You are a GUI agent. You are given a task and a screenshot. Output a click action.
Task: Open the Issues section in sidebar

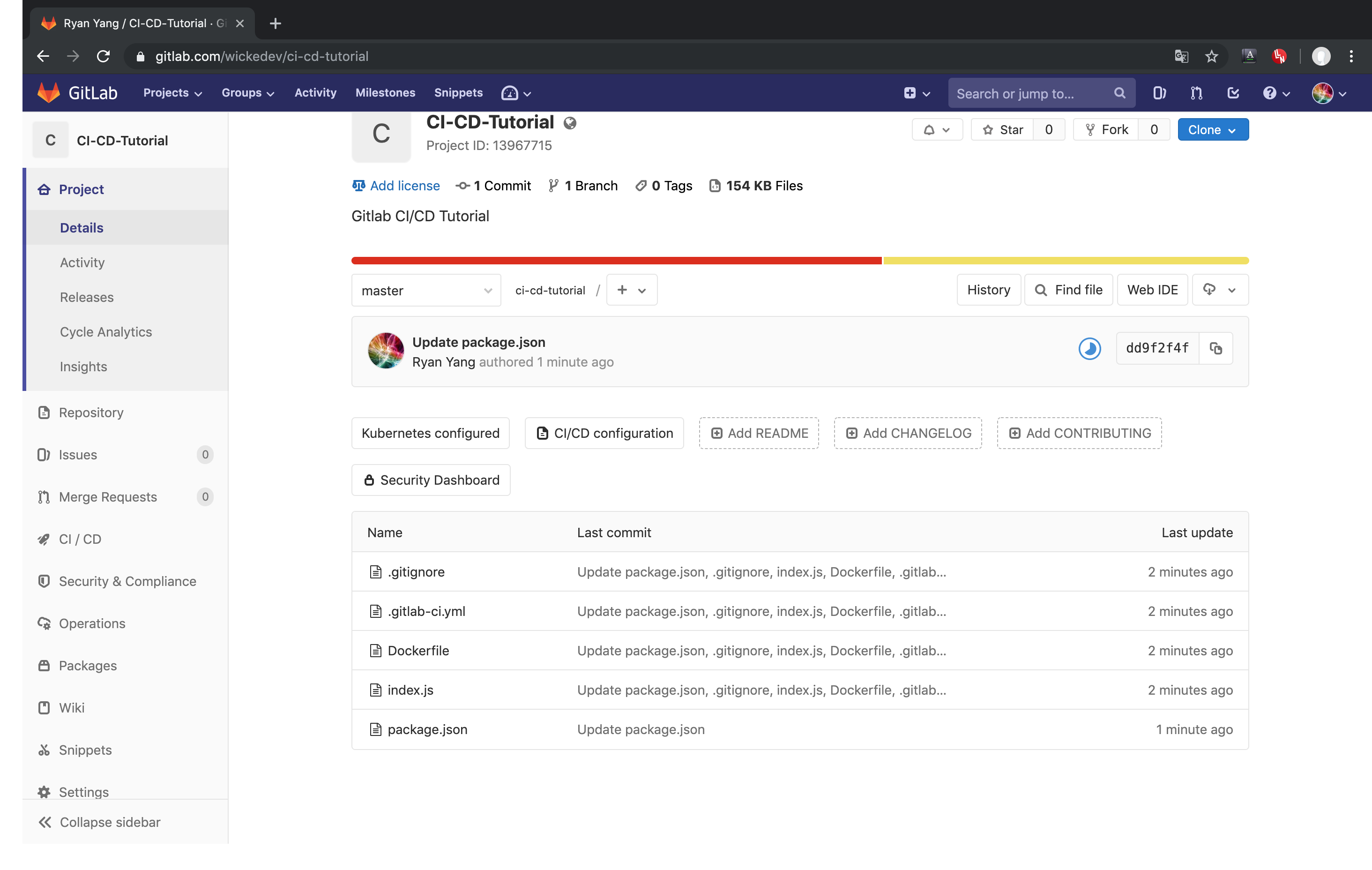(78, 454)
